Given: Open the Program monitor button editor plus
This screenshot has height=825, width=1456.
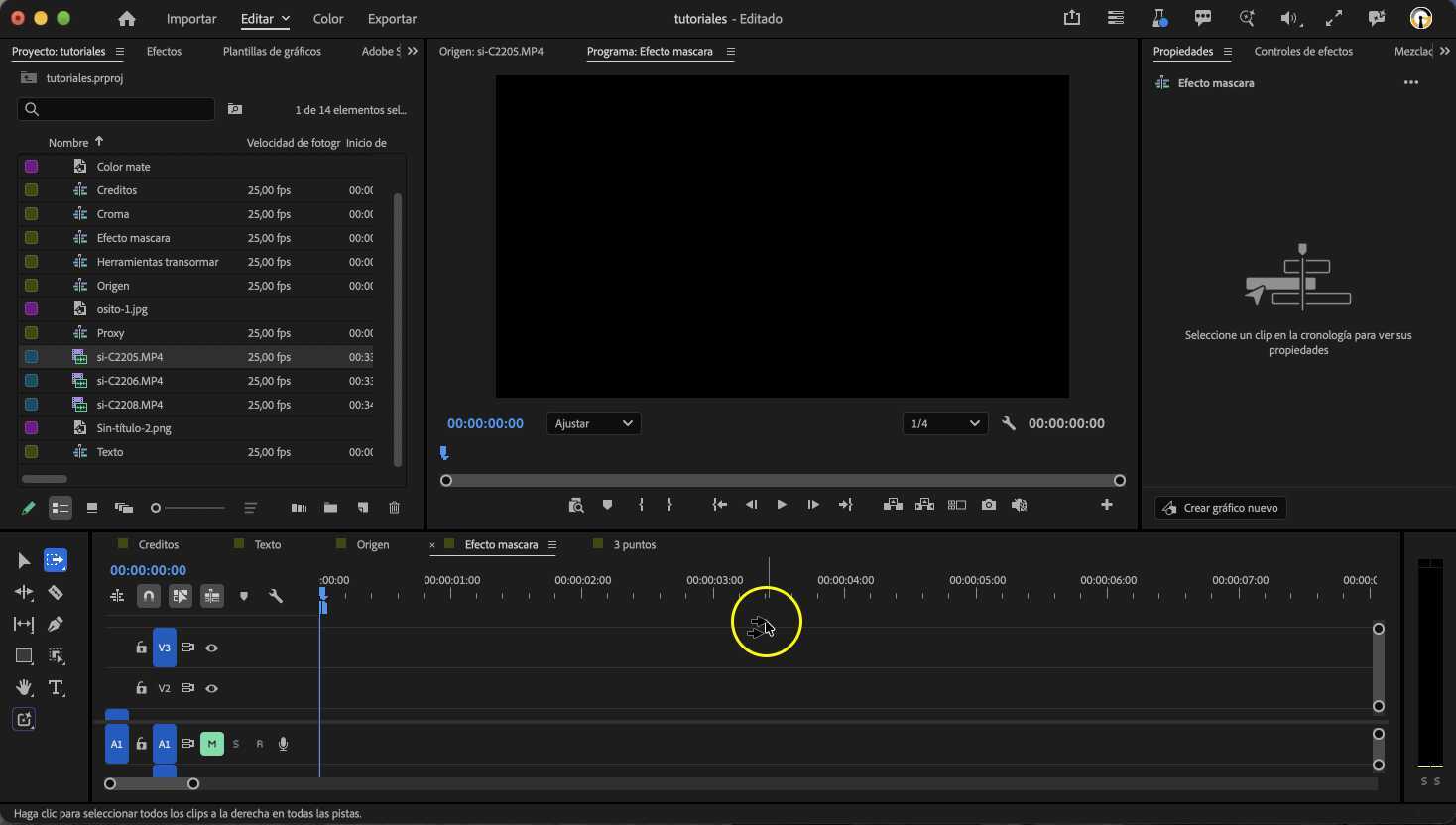Looking at the screenshot, I should tap(1107, 505).
